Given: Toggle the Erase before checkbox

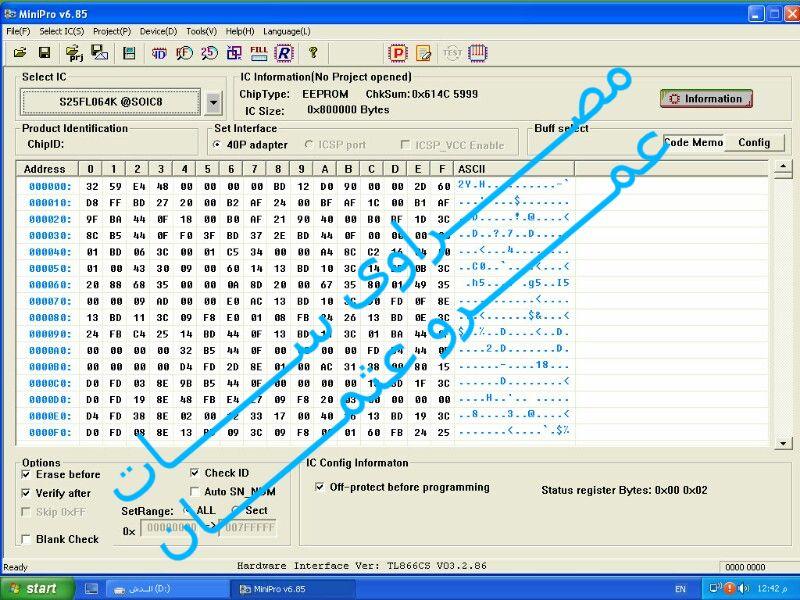Looking at the screenshot, I should pos(26,474).
